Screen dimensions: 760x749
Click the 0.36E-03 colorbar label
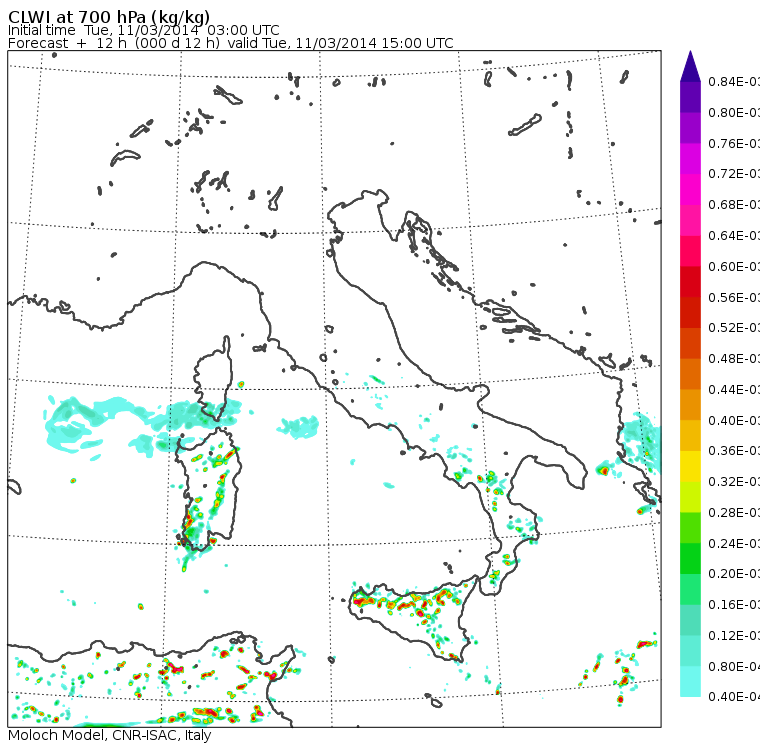tap(734, 451)
